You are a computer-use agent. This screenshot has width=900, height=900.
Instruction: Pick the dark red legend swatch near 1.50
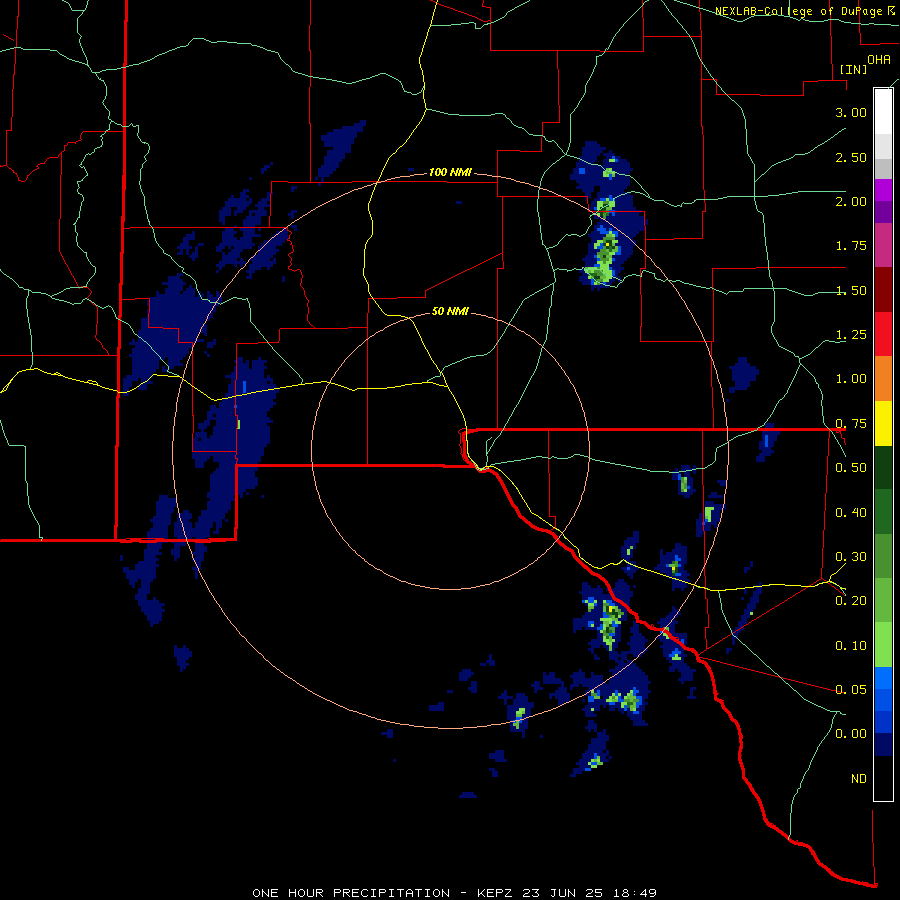pos(883,290)
